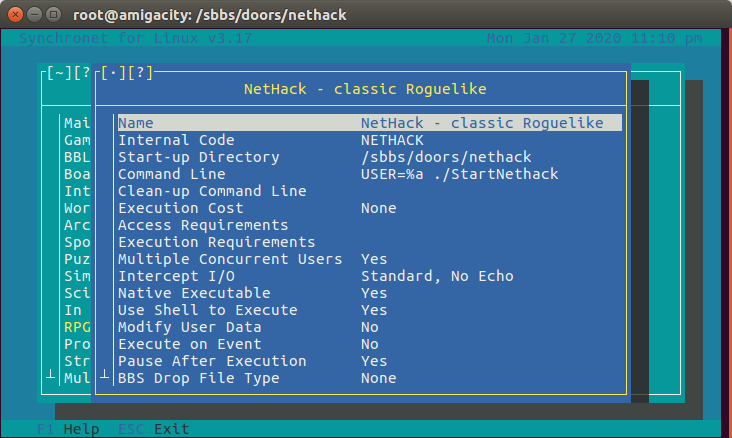Select the 'Wor' entry in background list
The image size is (732, 438).
(77, 208)
